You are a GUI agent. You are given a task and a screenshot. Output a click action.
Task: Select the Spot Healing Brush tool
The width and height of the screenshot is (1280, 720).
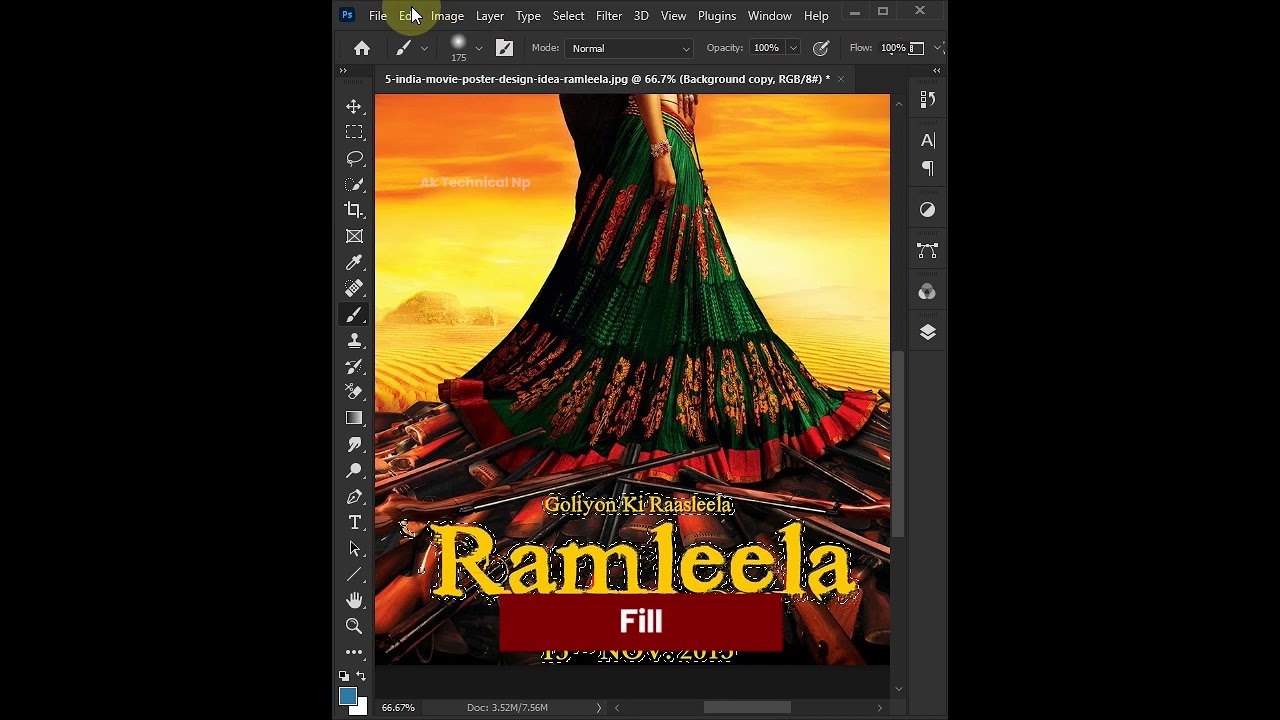pos(354,288)
